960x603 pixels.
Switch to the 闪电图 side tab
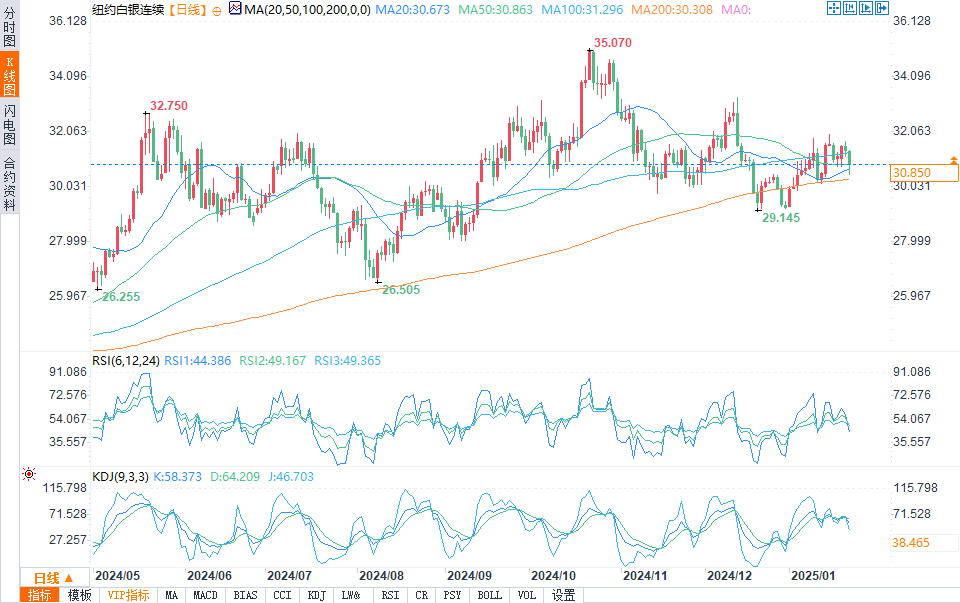coord(10,124)
